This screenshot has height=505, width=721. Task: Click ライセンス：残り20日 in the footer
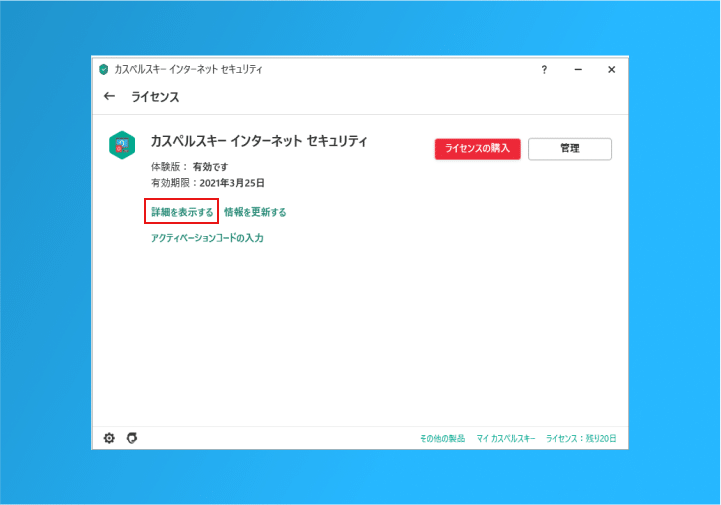pos(581,439)
